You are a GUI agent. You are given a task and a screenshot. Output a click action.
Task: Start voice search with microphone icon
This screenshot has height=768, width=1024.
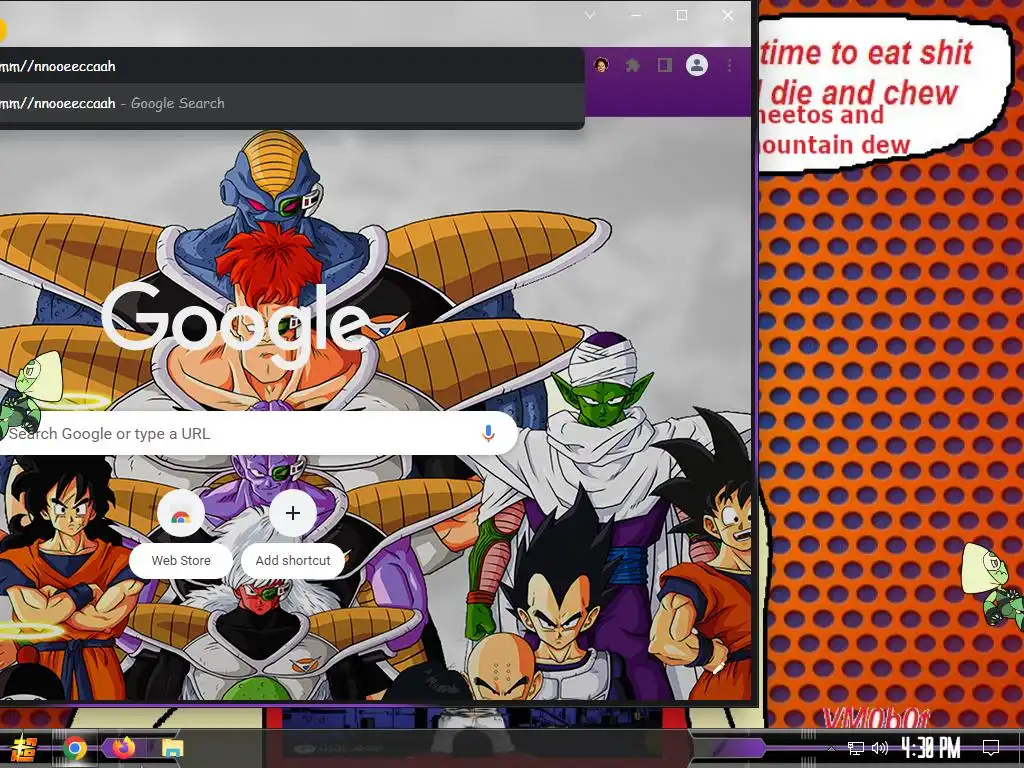click(488, 433)
